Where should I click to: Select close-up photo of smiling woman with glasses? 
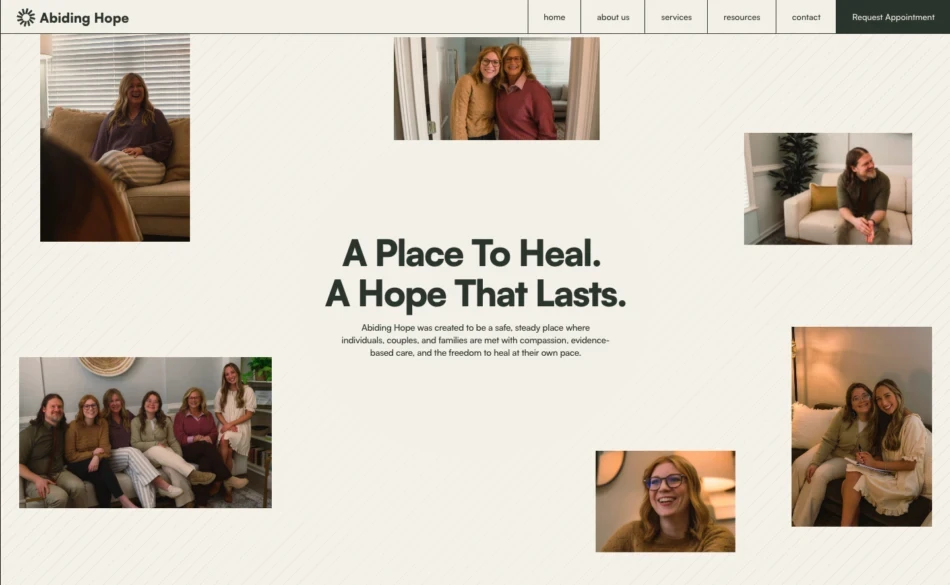[665, 501]
